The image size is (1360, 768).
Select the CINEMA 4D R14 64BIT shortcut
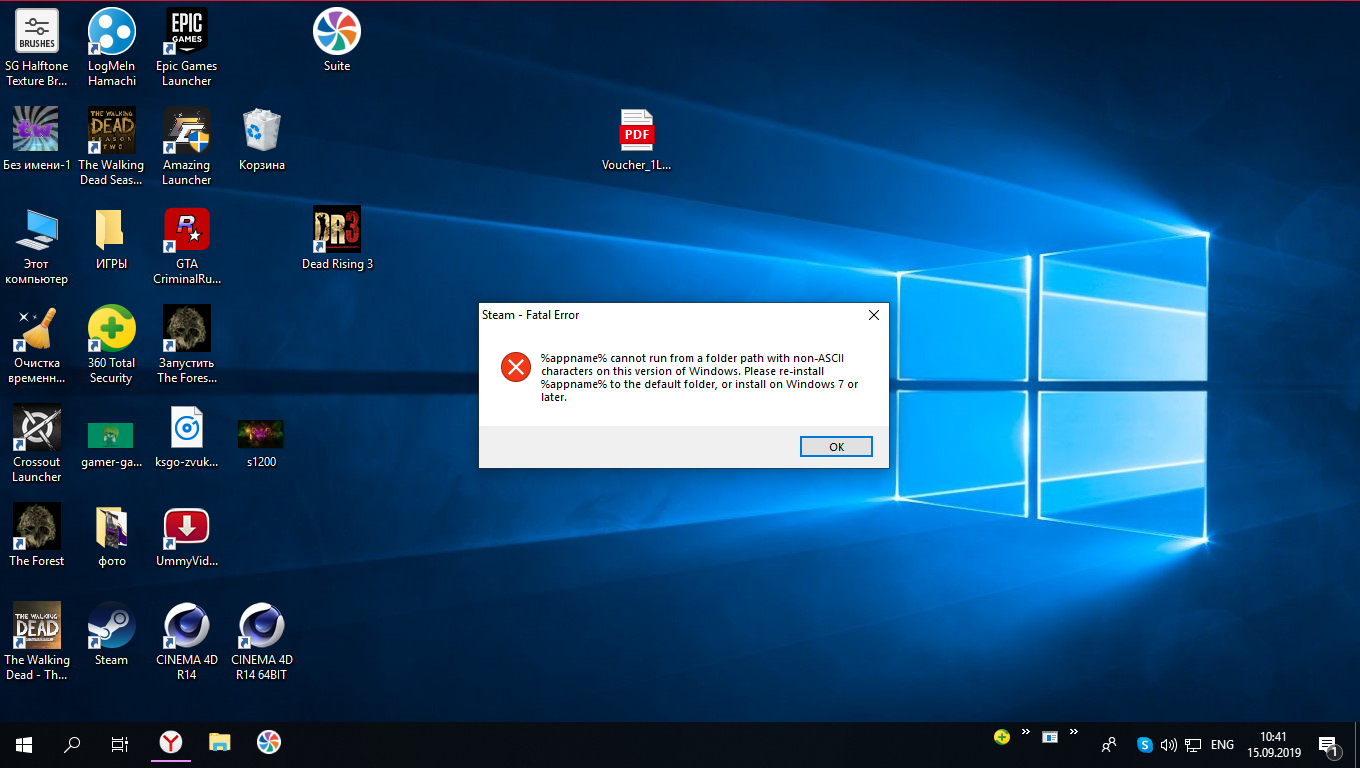(x=262, y=641)
